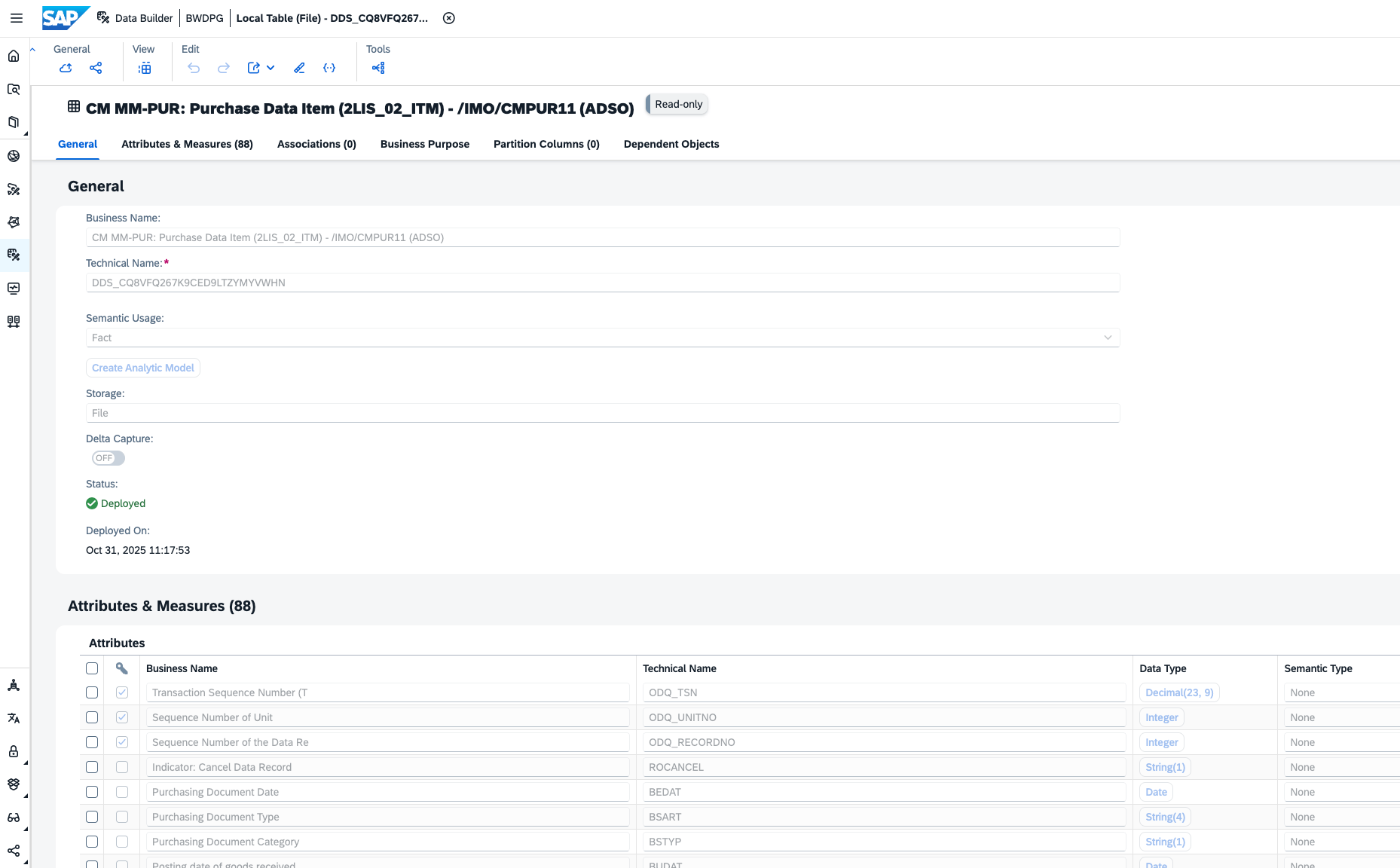Click the Business Name input field
Screen dimensions: 1400x868
[x=602, y=237]
